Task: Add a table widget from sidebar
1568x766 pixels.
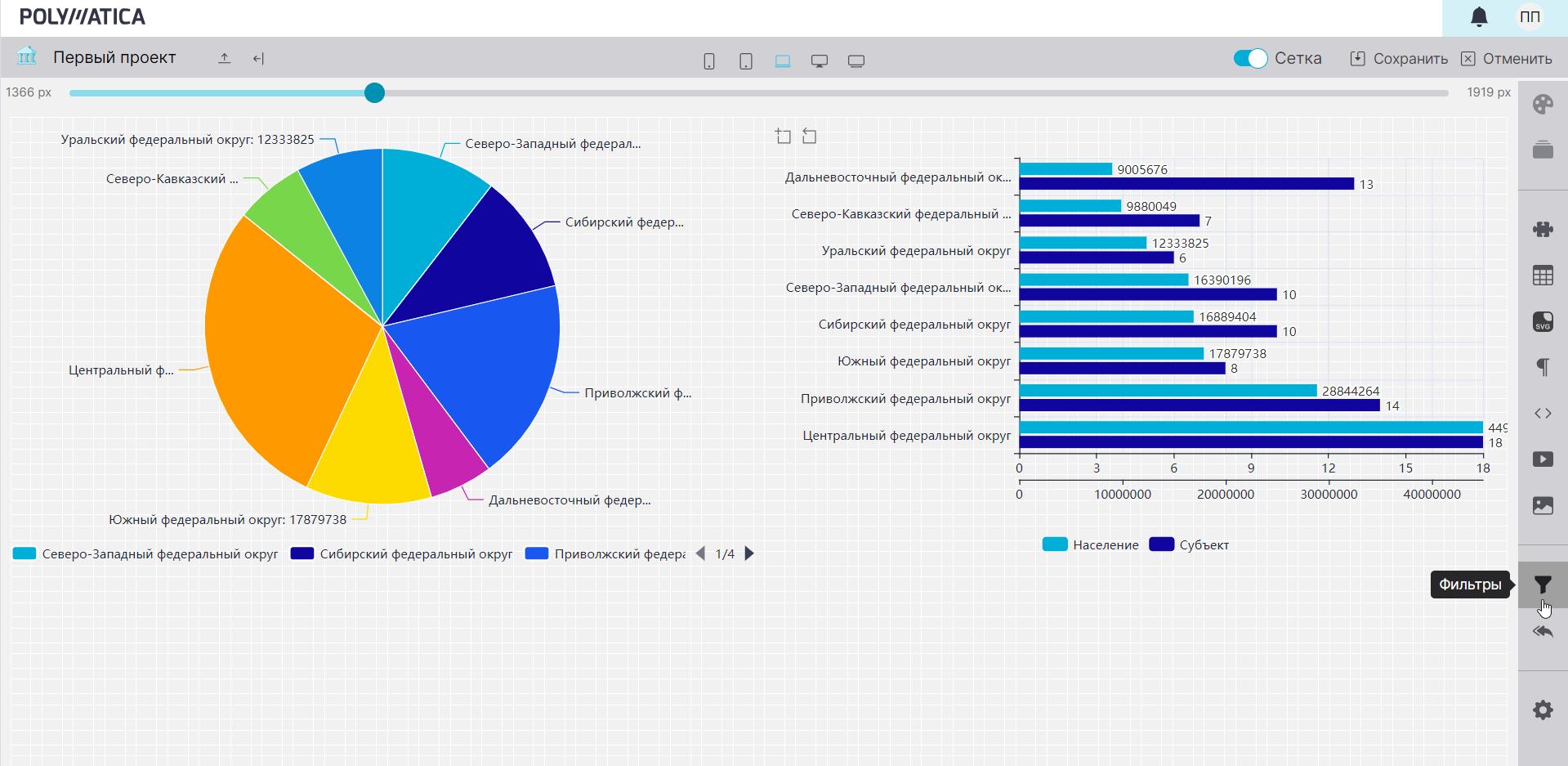Action: (x=1542, y=276)
